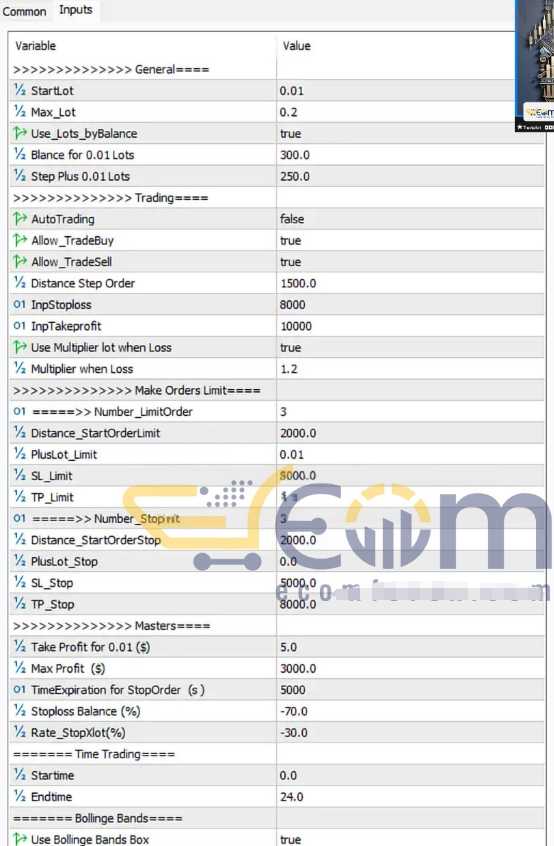Open Use Bollinge Bands Box value dropdown
The height and width of the screenshot is (846, 554).
(410, 839)
